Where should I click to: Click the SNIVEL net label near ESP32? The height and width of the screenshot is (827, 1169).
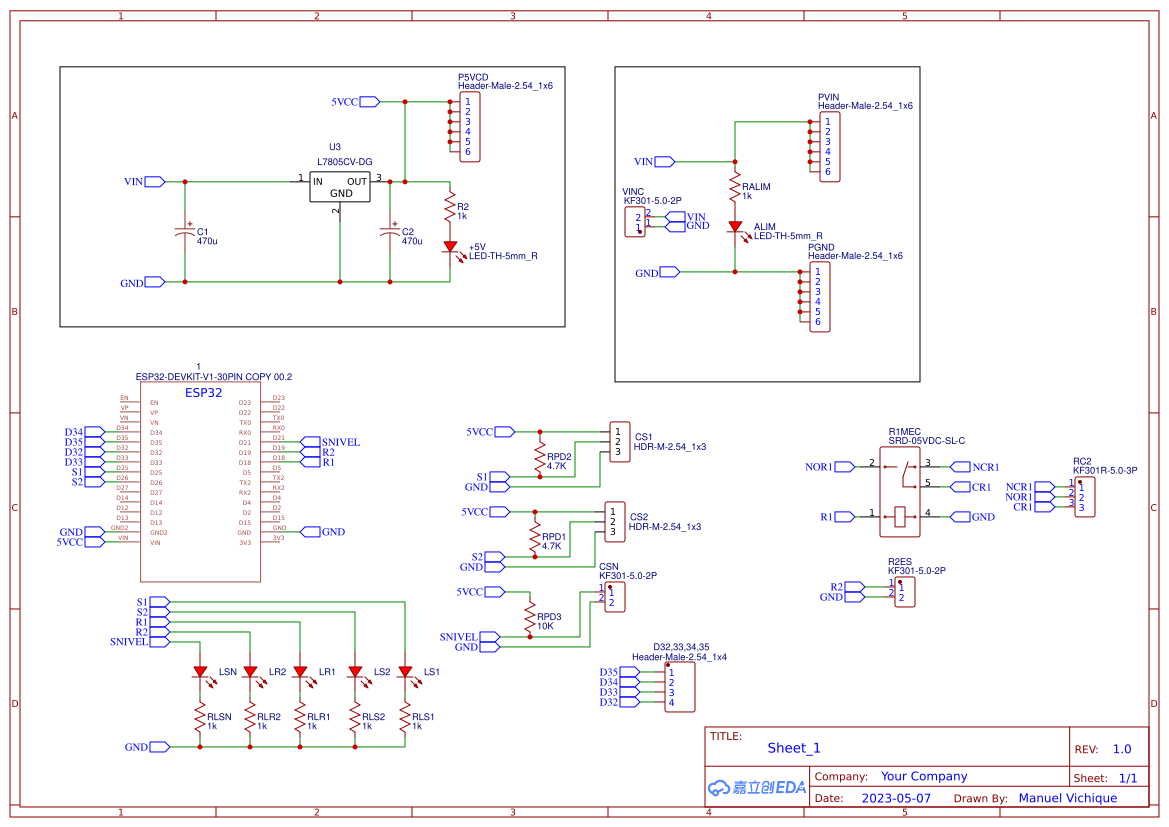(342, 441)
